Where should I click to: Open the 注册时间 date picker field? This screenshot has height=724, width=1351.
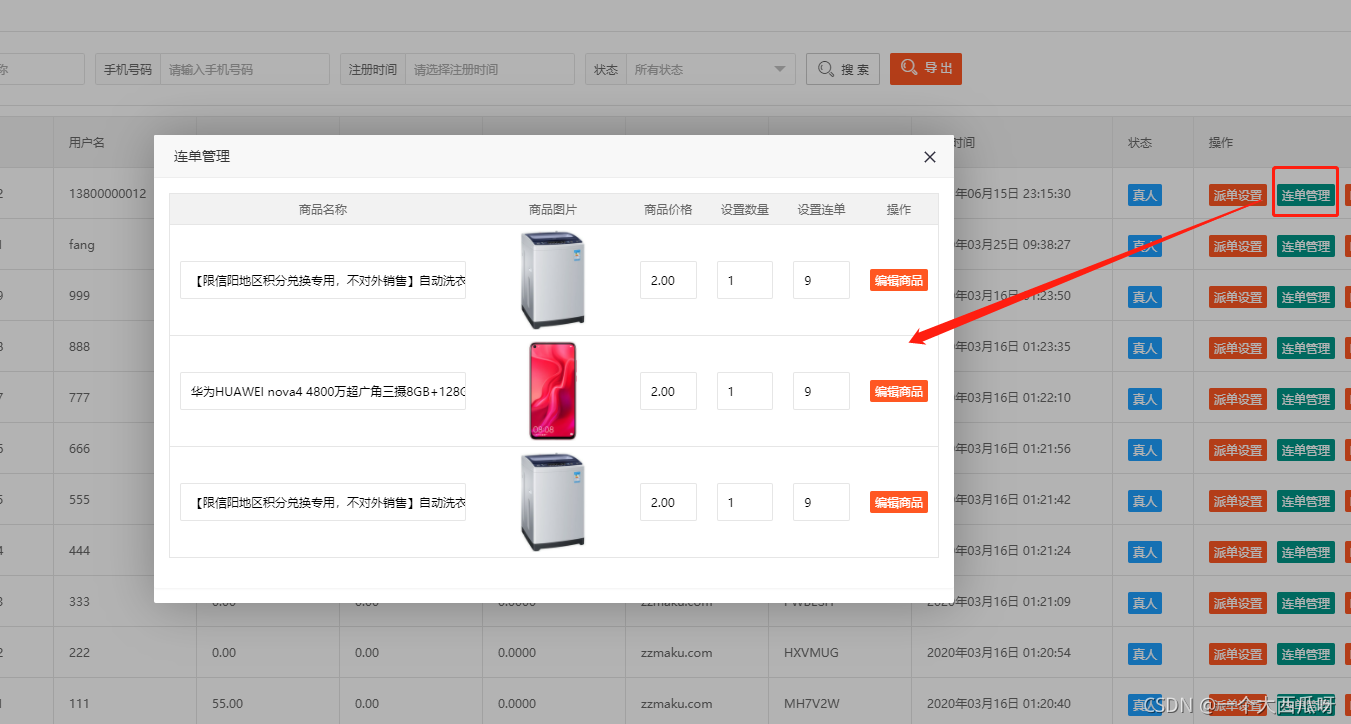coord(489,68)
